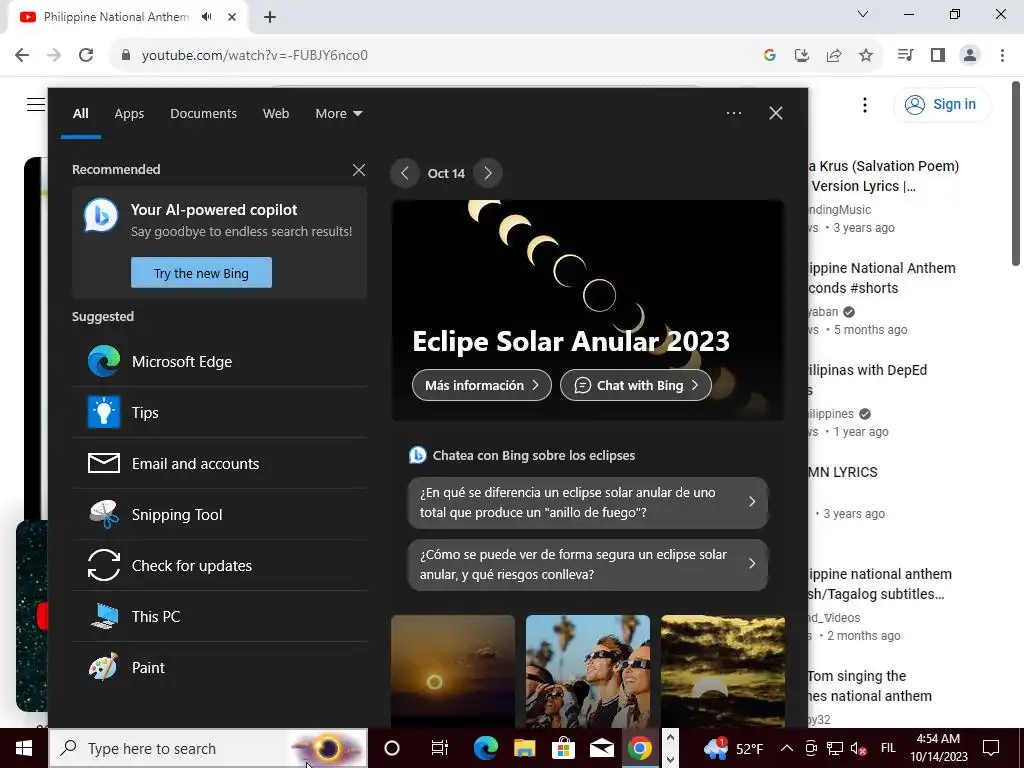The height and width of the screenshot is (768, 1024).
Task: Go back in Chrome browser
Action: tap(22, 55)
